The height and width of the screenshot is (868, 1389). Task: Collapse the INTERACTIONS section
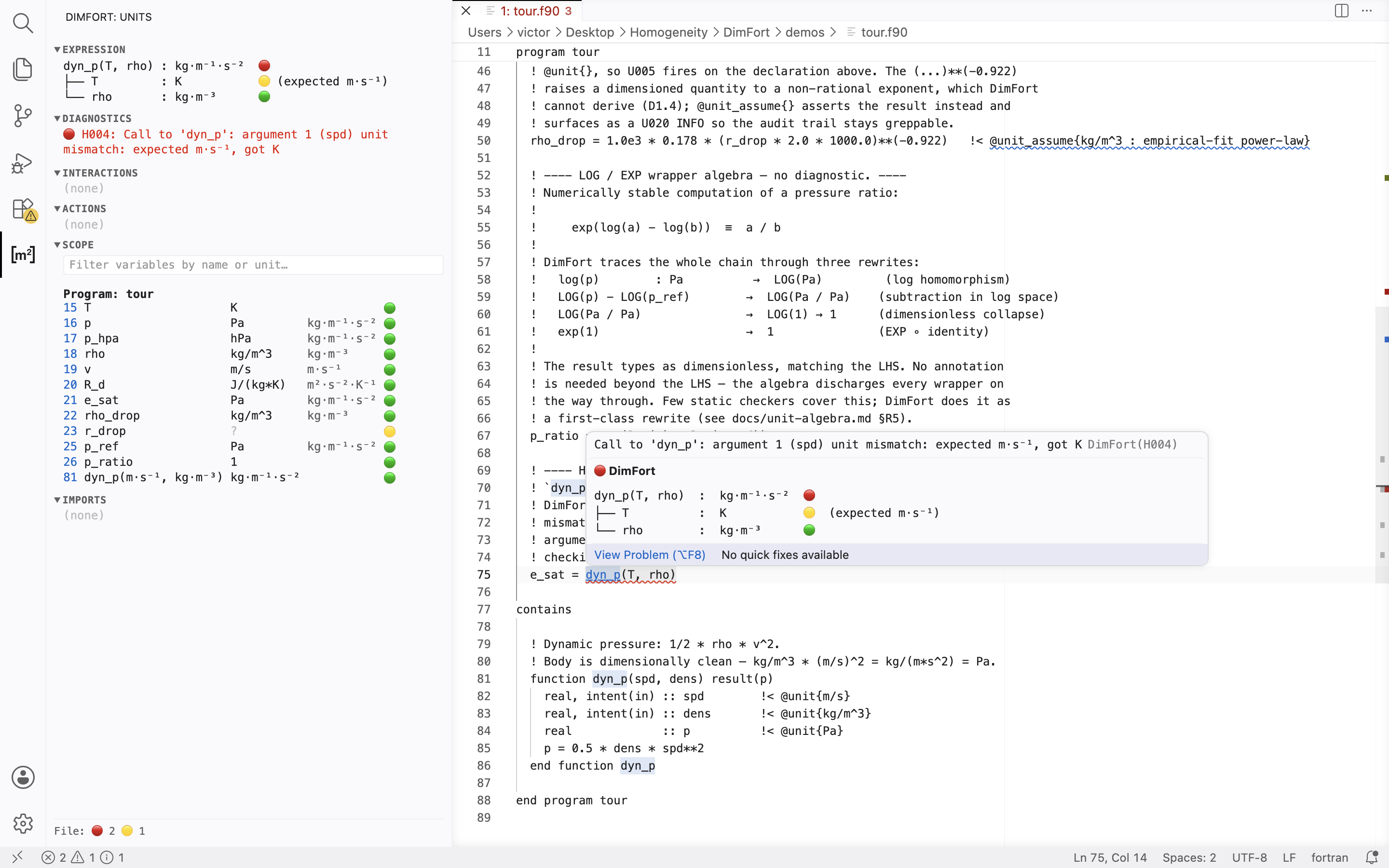pos(96,173)
